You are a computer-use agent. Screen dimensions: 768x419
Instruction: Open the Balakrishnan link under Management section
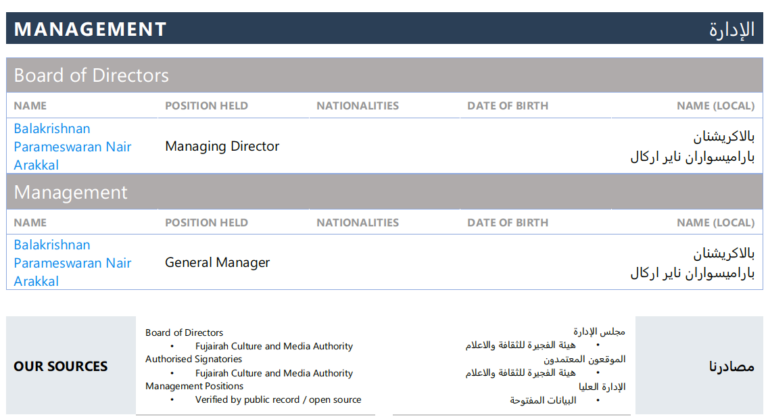[x=72, y=262]
